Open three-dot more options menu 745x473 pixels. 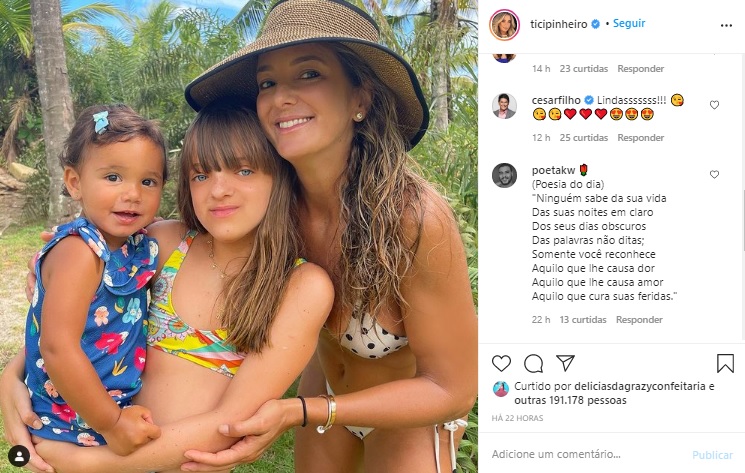click(726, 25)
